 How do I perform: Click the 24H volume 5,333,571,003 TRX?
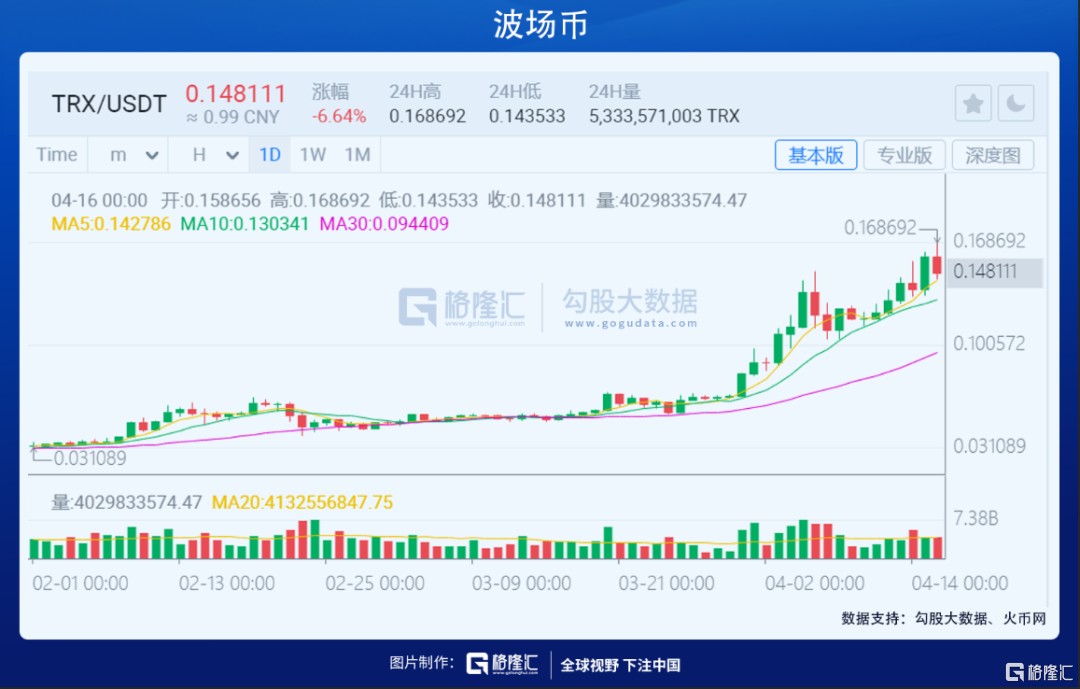coord(664,116)
